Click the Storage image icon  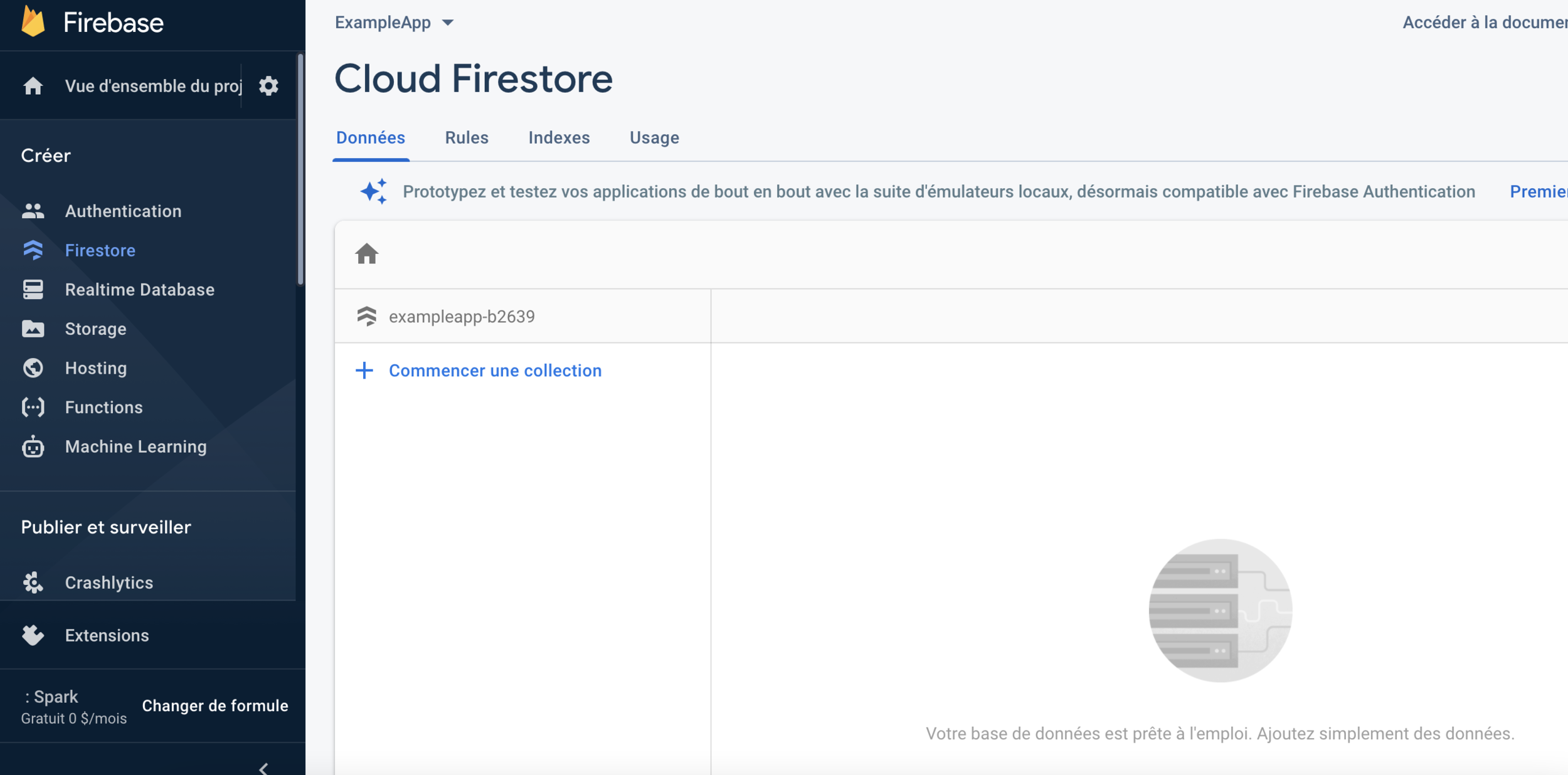pyautogui.click(x=33, y=329)
